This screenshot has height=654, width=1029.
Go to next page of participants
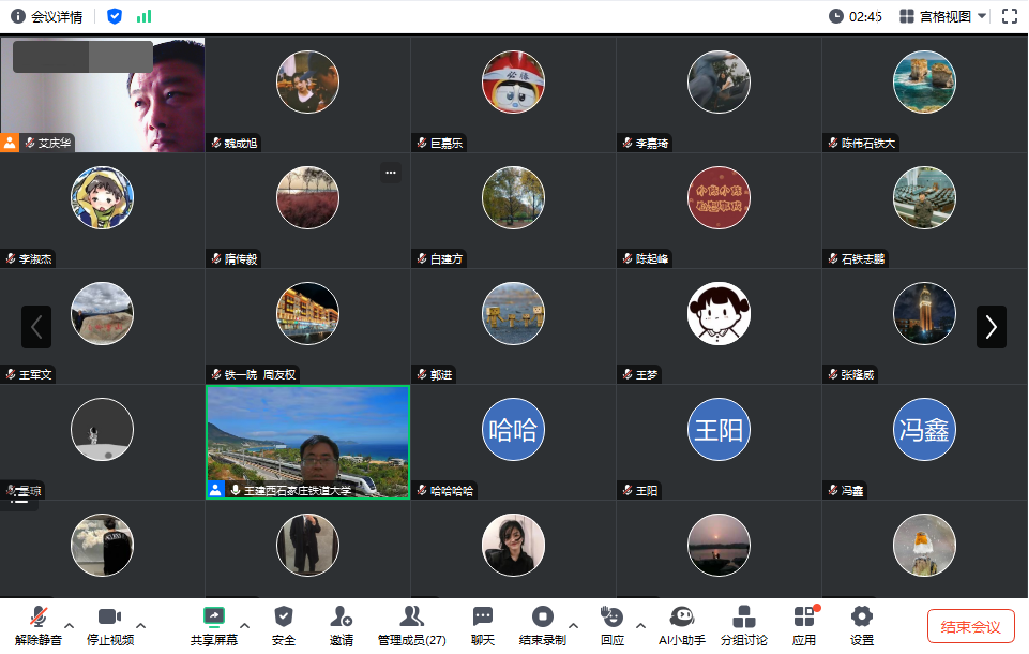point(991,327)
